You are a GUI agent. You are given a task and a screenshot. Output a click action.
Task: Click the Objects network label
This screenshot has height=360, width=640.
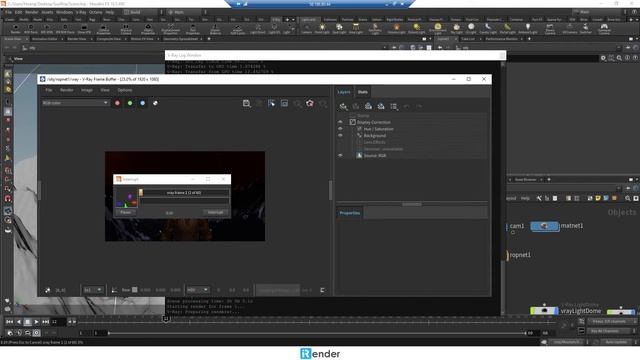pos(622,212)
